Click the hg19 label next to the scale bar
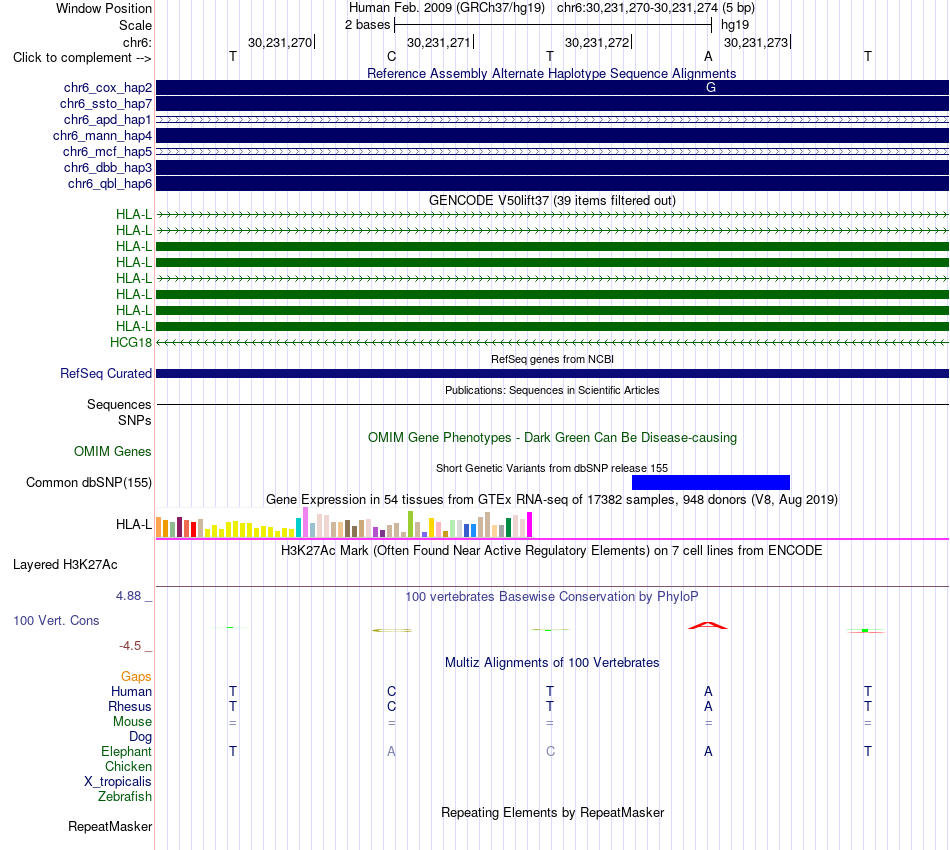This screenshot has height=850, width=950. [x=735, y=25]
